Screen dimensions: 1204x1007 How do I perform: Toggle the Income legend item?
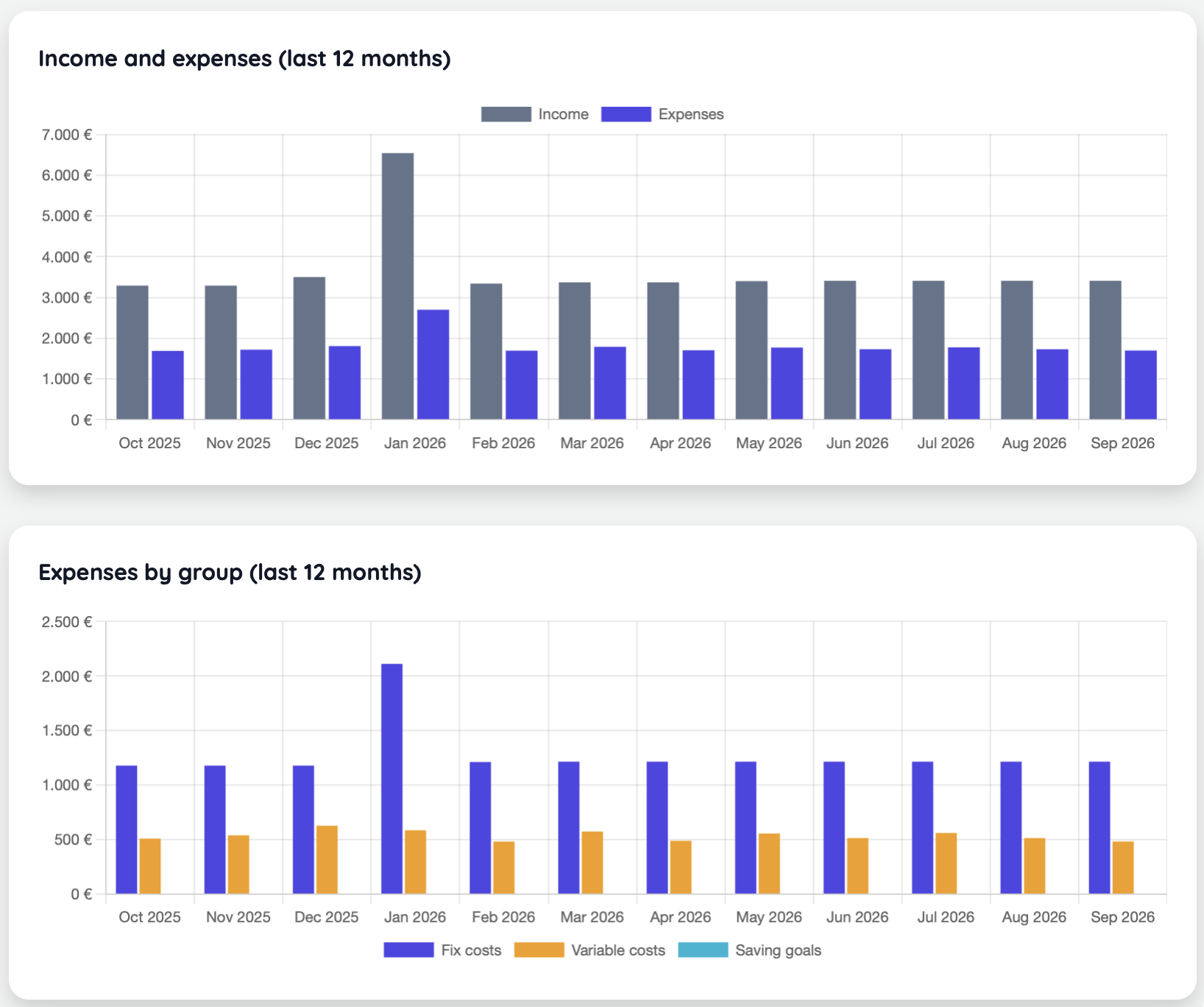[x=535, y=114]
